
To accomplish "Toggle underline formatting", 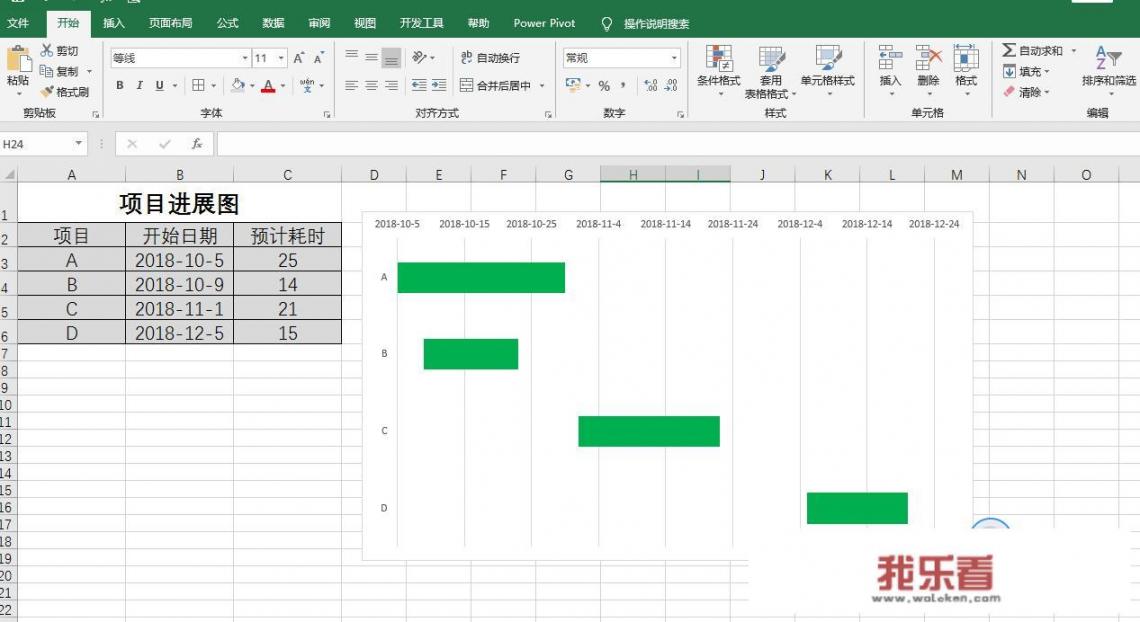I will [159, 86].
